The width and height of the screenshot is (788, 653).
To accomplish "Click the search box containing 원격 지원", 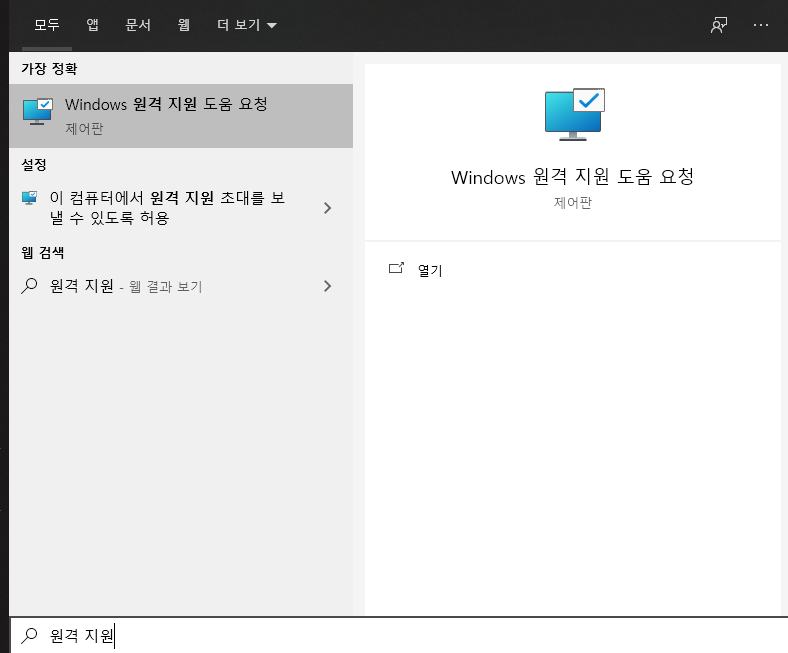I will point(399,635).
